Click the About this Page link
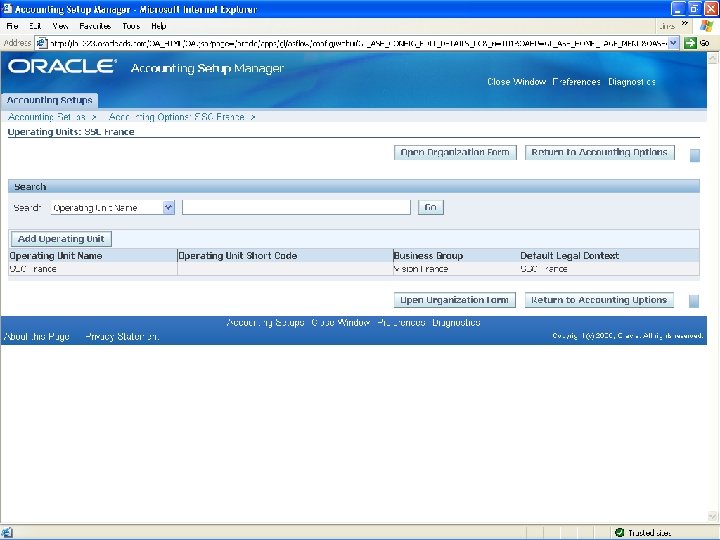The image size is (720, 540). pos(37,337)
